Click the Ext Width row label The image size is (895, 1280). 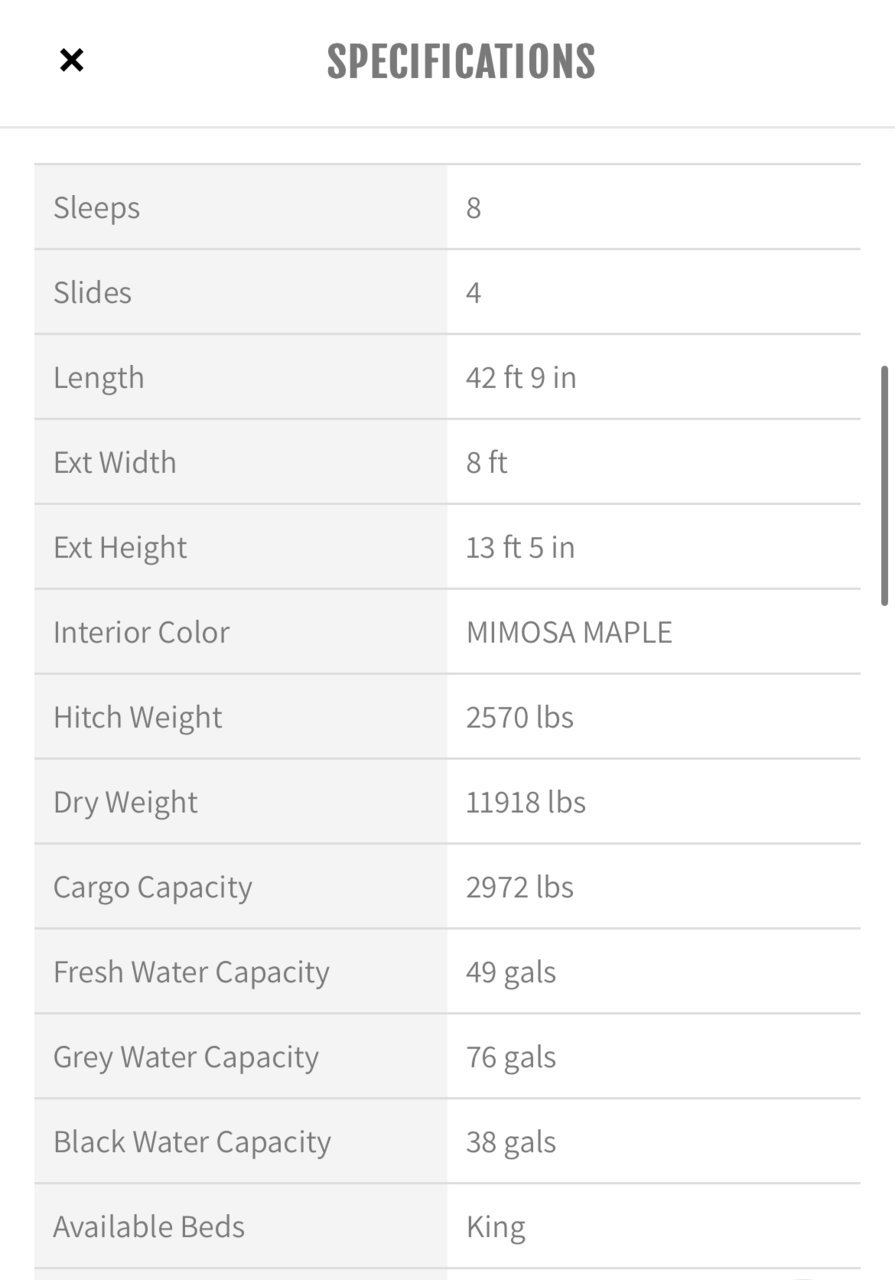point(115,463)
